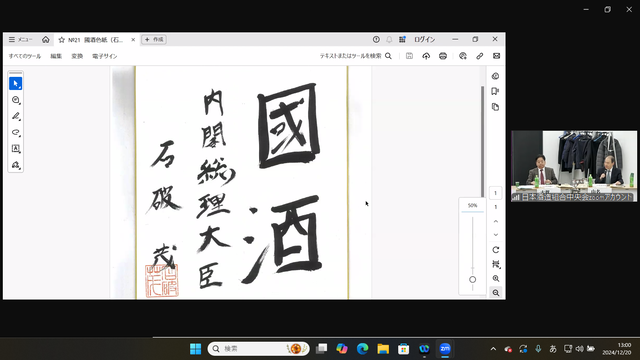Viewport: 640px width, 360px height.
Task: Click the text or tool search field
Action: coord(356,56)
